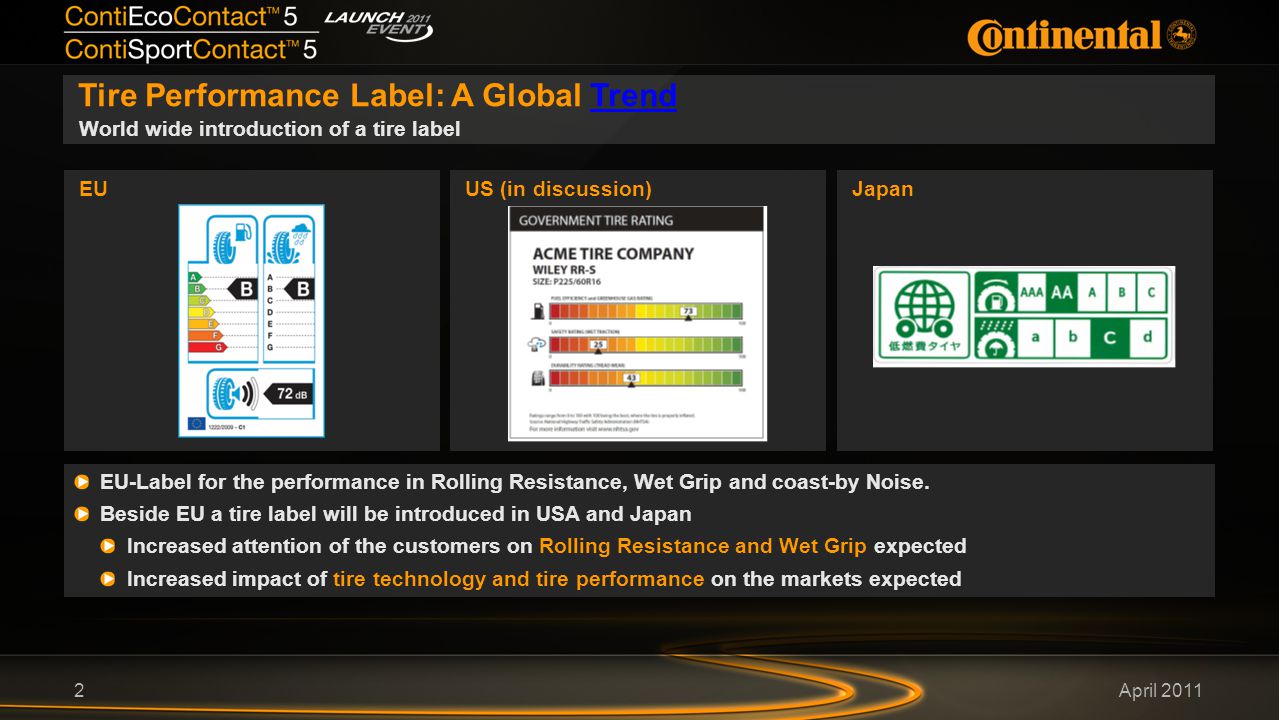Select the "Japan" panel heading
Image resolution: width=1279 pixels, height=720 pixels.
(882, 189)
